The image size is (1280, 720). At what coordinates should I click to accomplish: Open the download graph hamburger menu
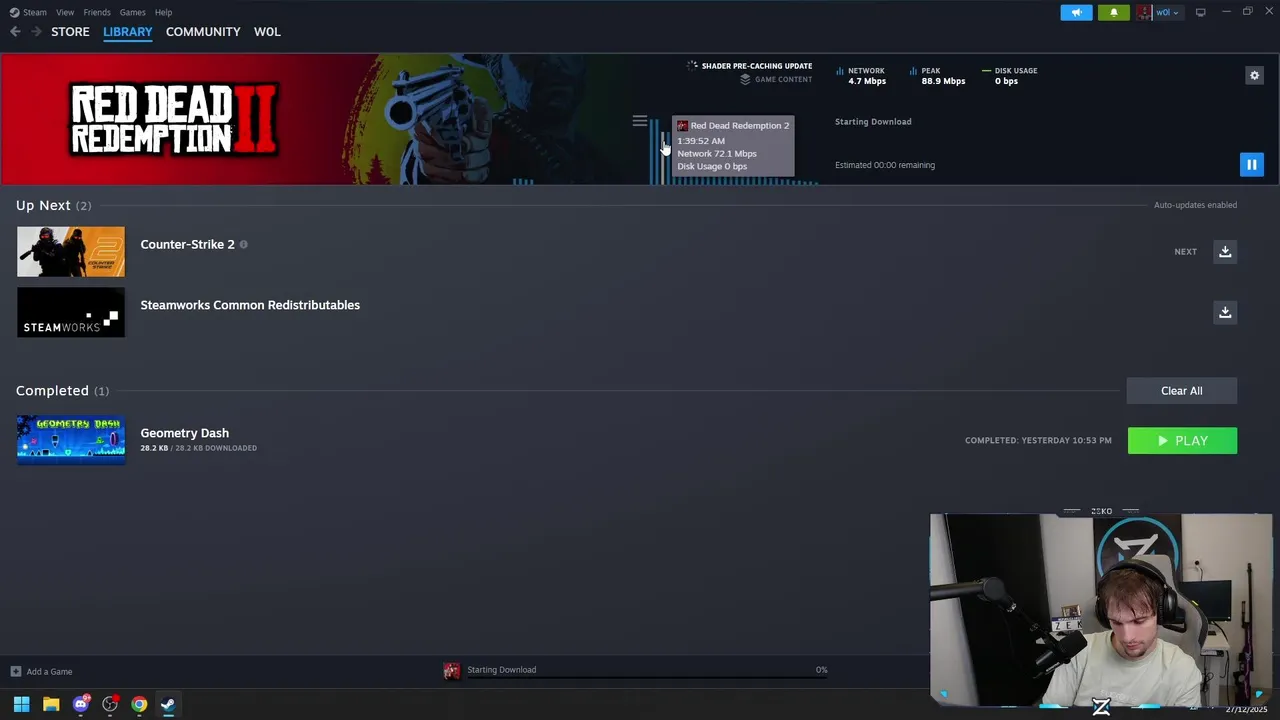pyautogui.click(x=640, y=121)
